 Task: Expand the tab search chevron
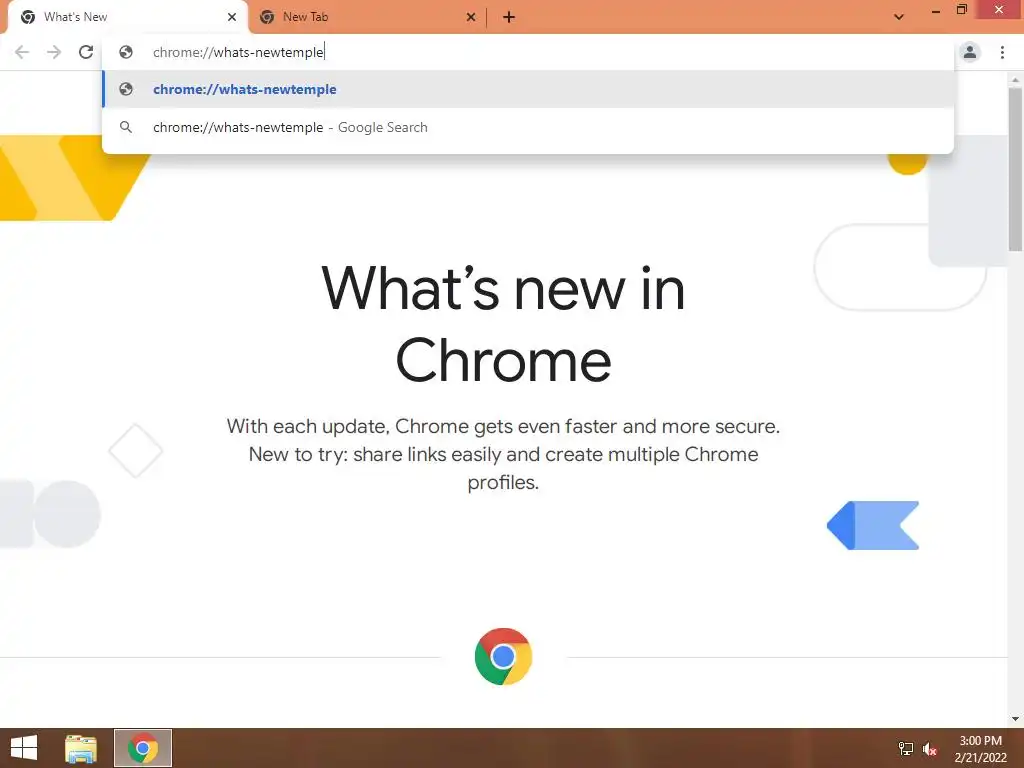(899, 17)
